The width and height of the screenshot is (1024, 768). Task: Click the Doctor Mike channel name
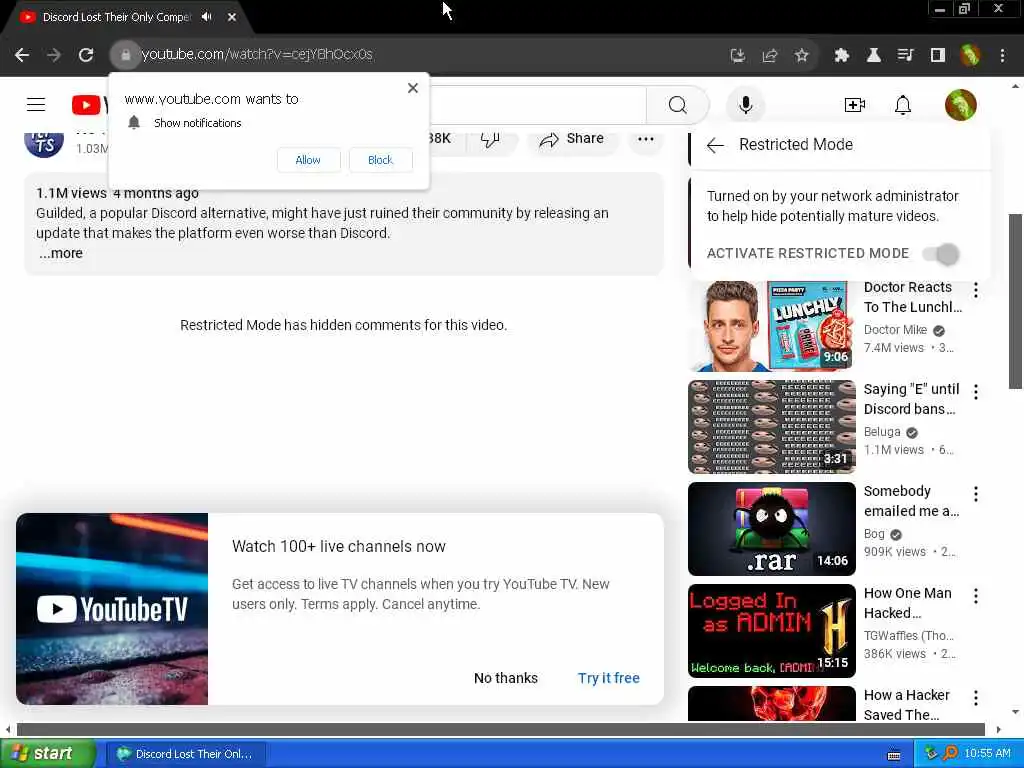[895, 330]
